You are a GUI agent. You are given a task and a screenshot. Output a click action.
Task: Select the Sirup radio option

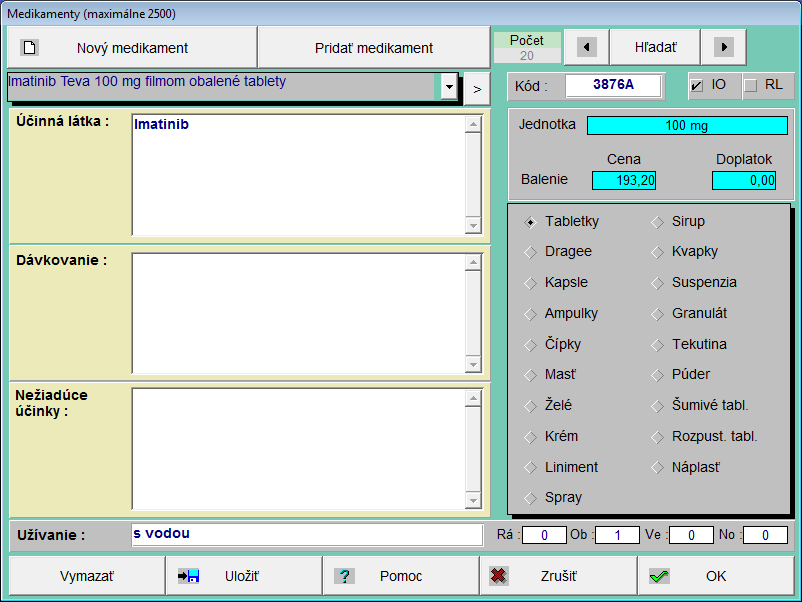657,222
